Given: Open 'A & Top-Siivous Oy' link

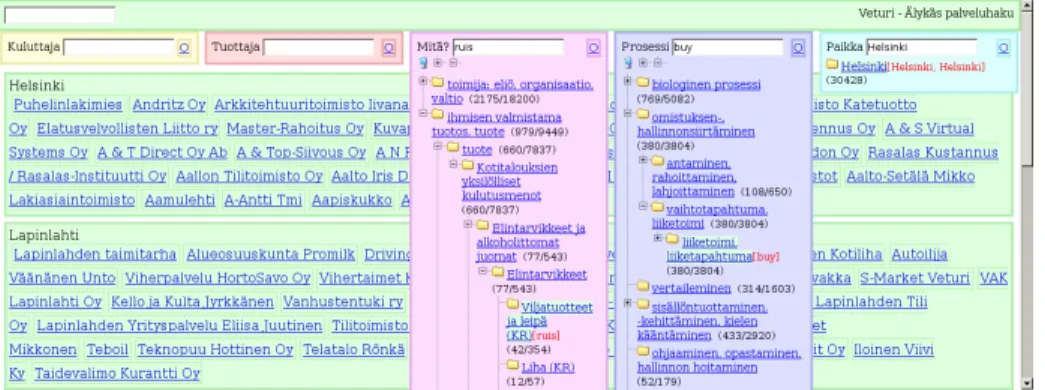Looking at the screenshot, I should tap(301, 152).
